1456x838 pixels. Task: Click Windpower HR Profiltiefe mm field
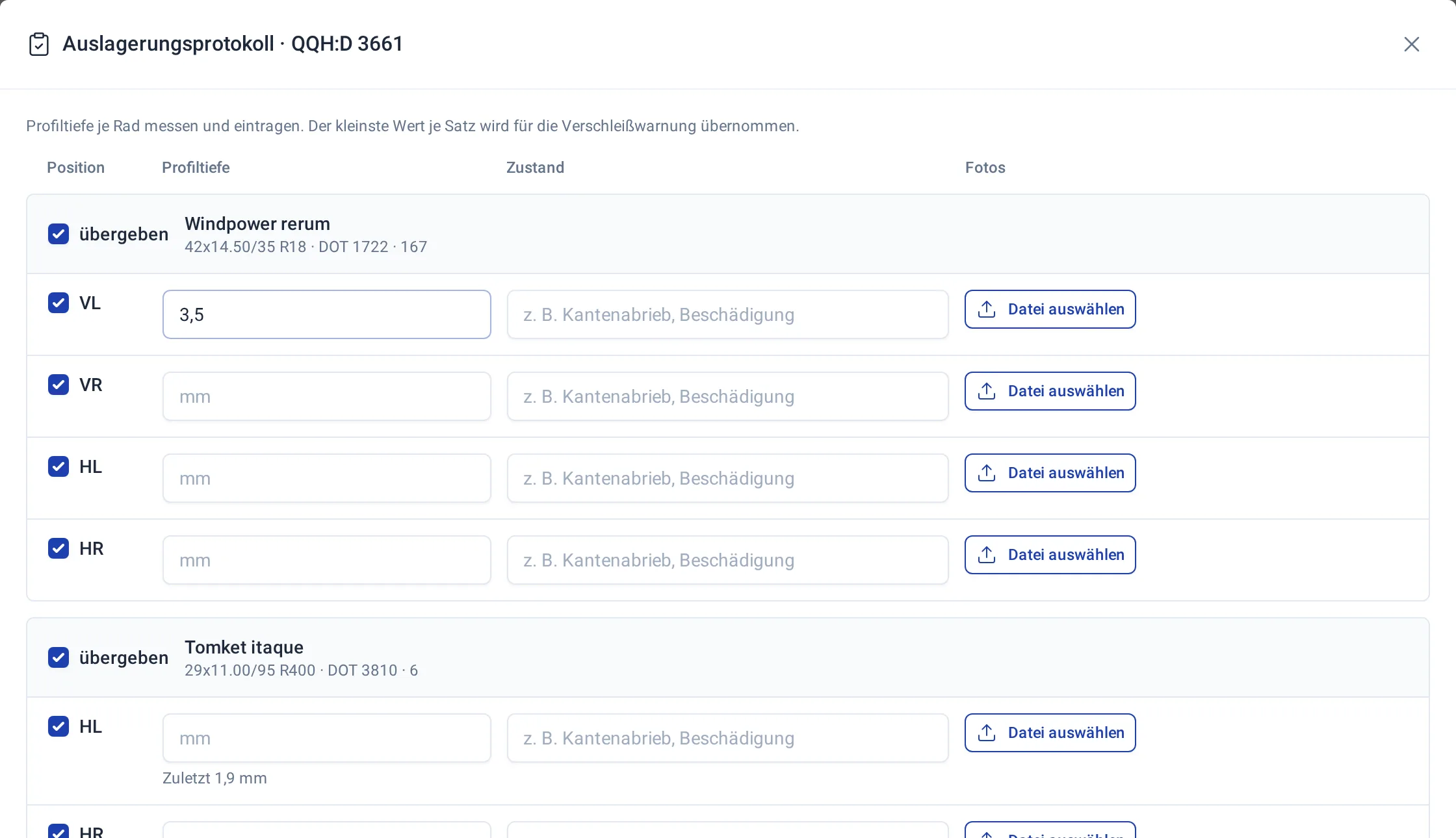click(326, 560)
